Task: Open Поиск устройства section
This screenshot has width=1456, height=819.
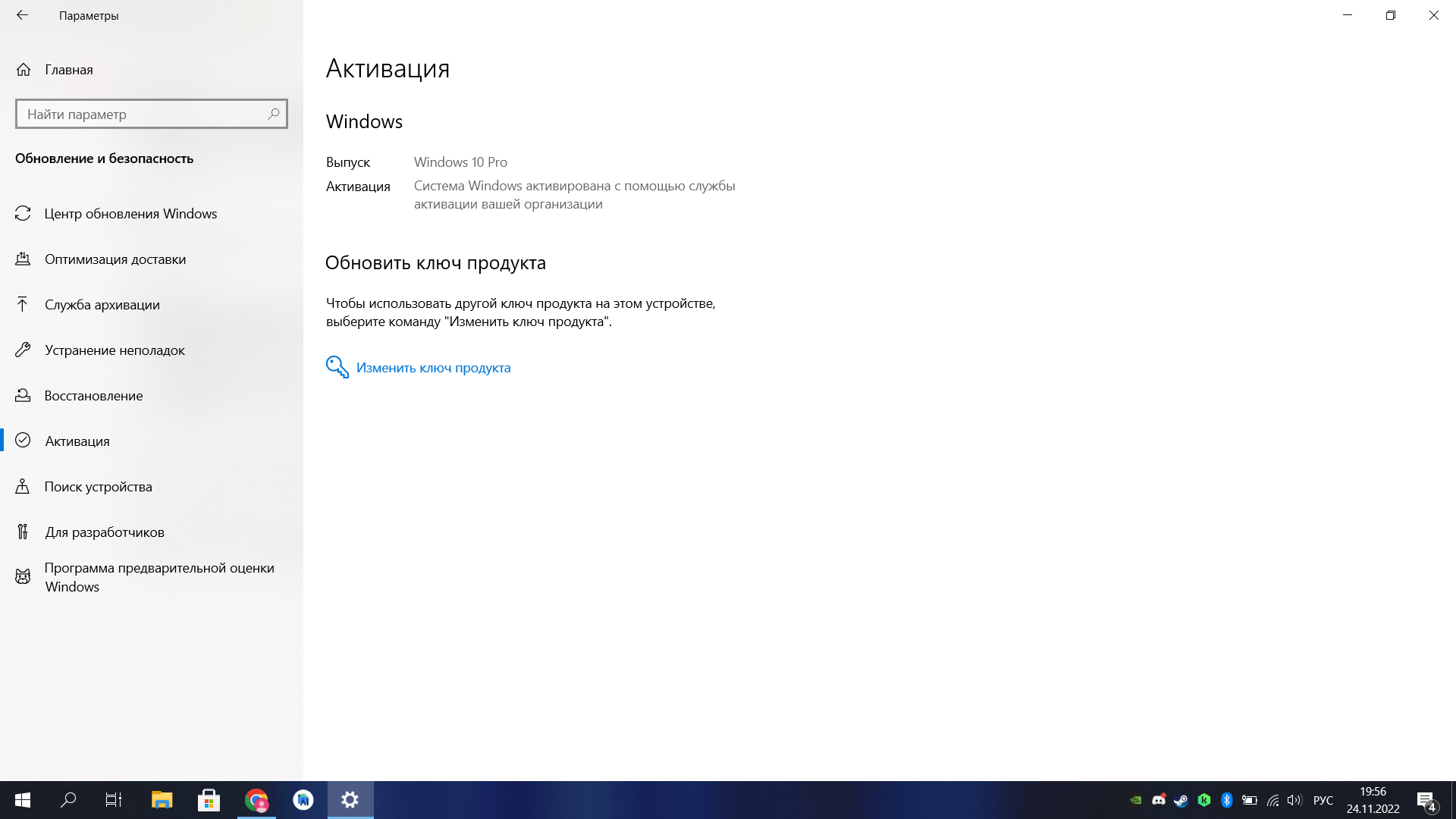Action: point(152,487)
